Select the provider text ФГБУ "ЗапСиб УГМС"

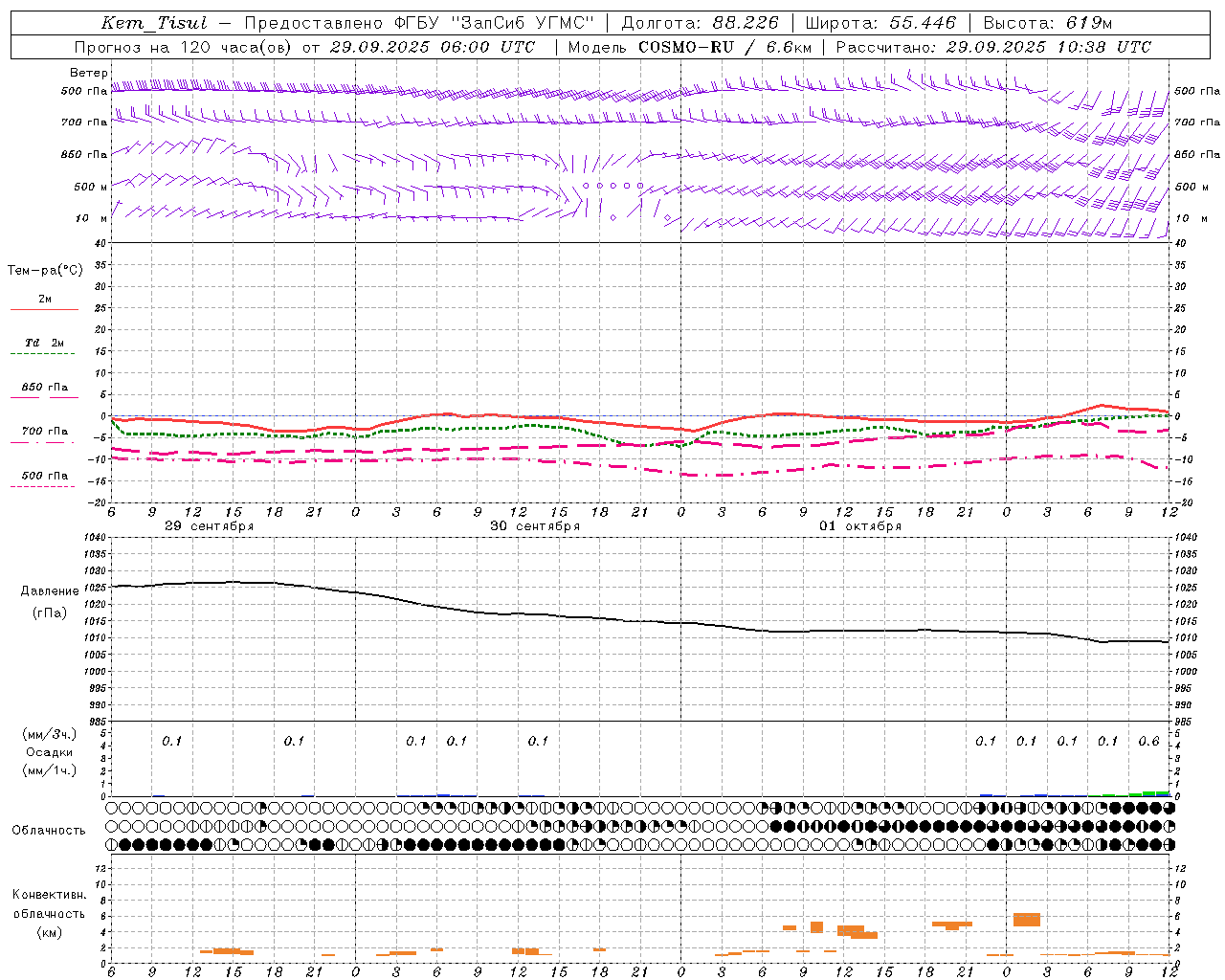click(x=493, y=23)
